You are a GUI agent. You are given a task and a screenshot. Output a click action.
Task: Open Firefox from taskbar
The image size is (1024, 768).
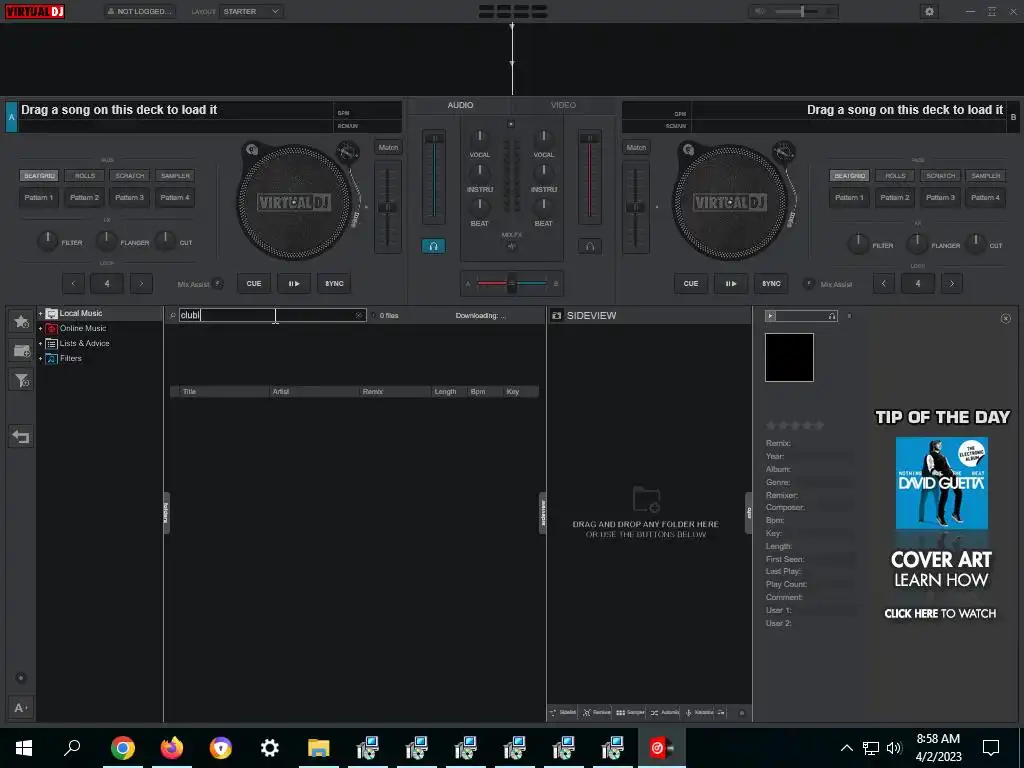(172, 748)
